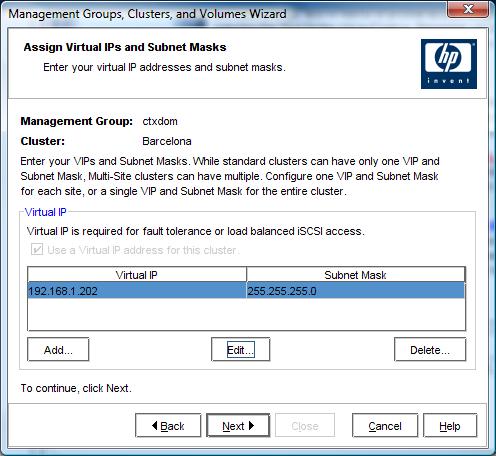496x456 pixels.
Task: Click the left arrow on the Back button
Action: point(154,425)
